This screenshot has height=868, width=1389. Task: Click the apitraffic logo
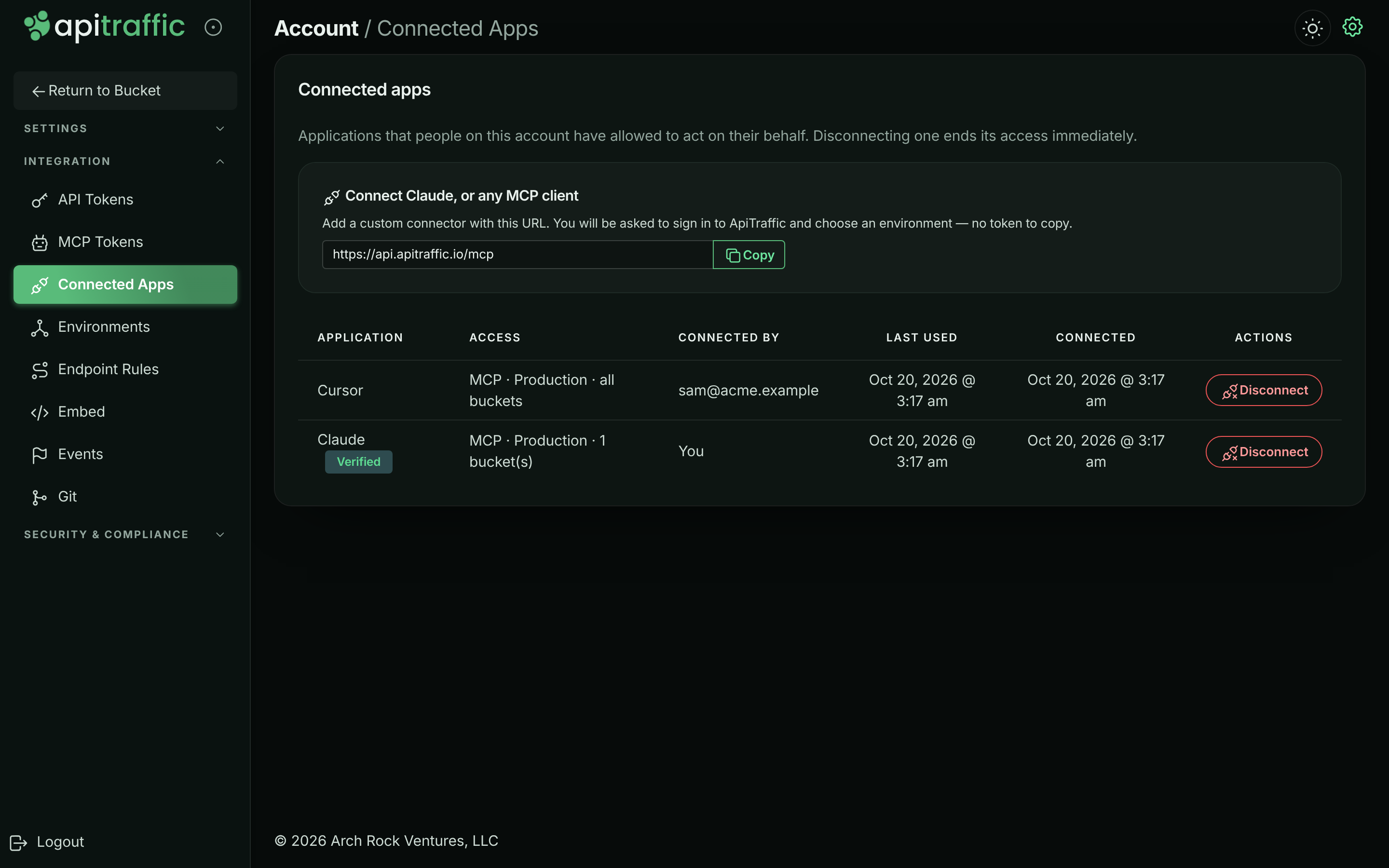tap(105, 27)
